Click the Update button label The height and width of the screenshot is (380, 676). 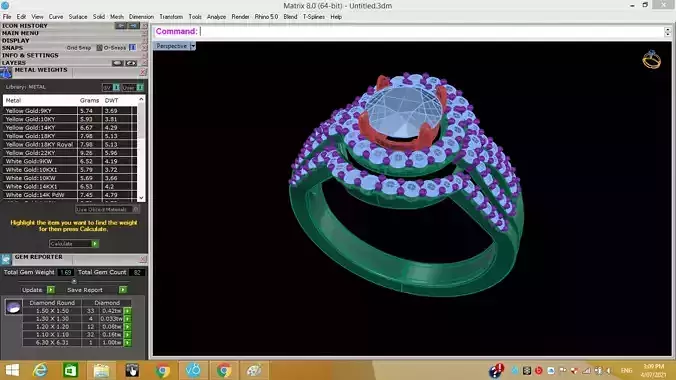(32, 290)
